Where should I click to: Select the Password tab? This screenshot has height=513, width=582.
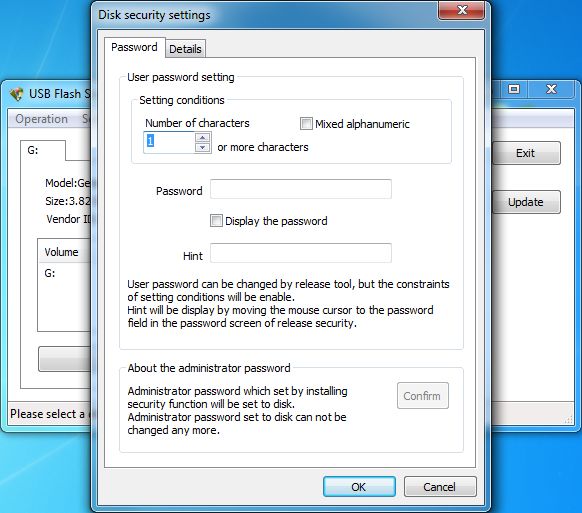point(134,47)
